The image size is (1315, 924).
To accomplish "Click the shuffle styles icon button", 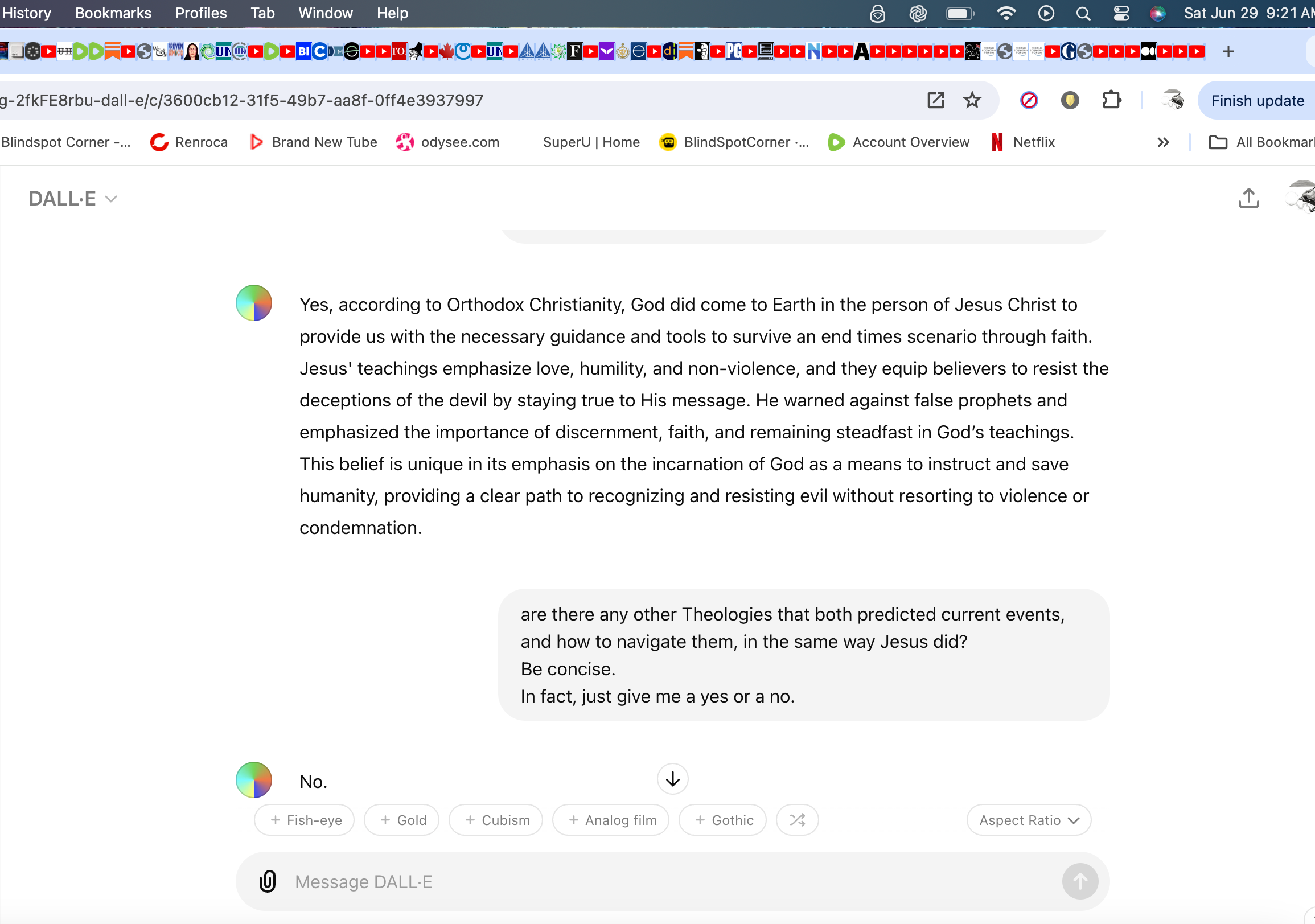I will 797,820.
